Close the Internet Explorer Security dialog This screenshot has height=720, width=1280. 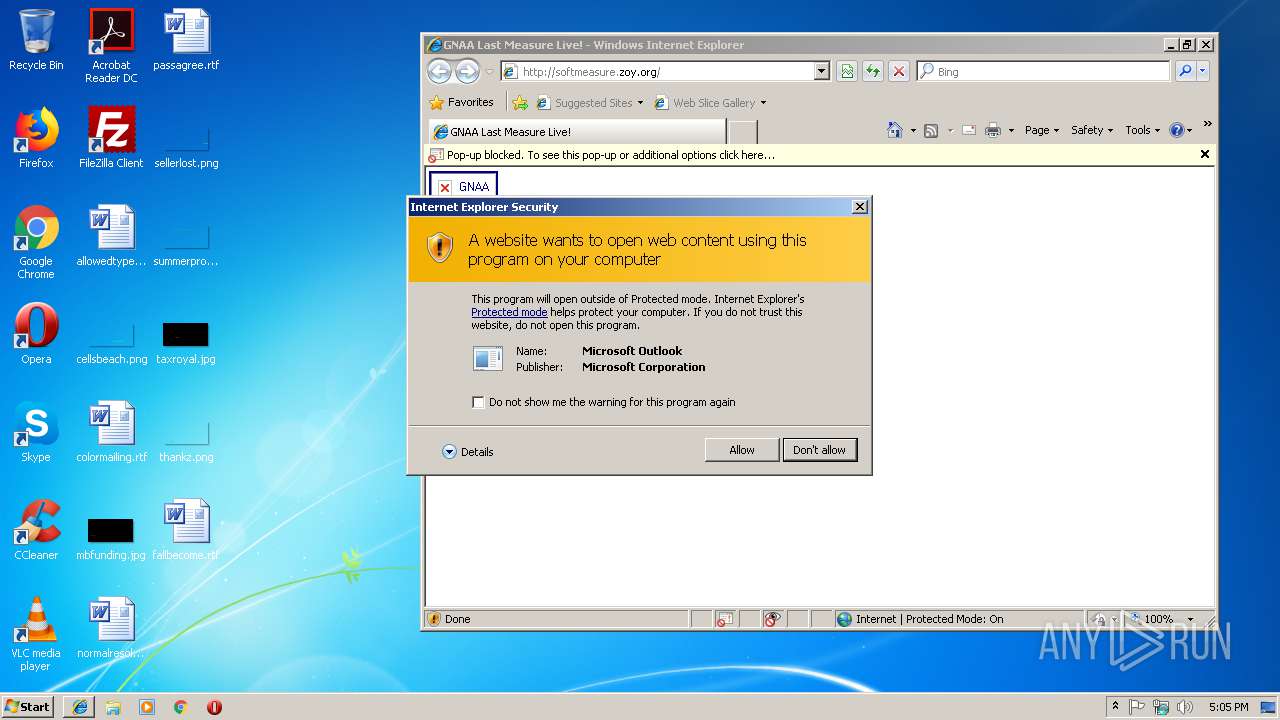(x=859, y=206)
